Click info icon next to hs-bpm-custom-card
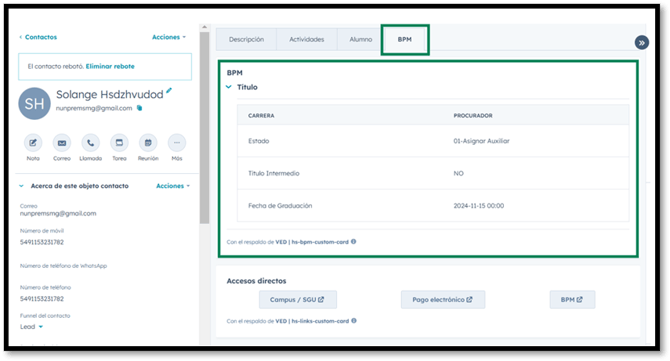Screen dimensions: 670x361 point(353,242)
